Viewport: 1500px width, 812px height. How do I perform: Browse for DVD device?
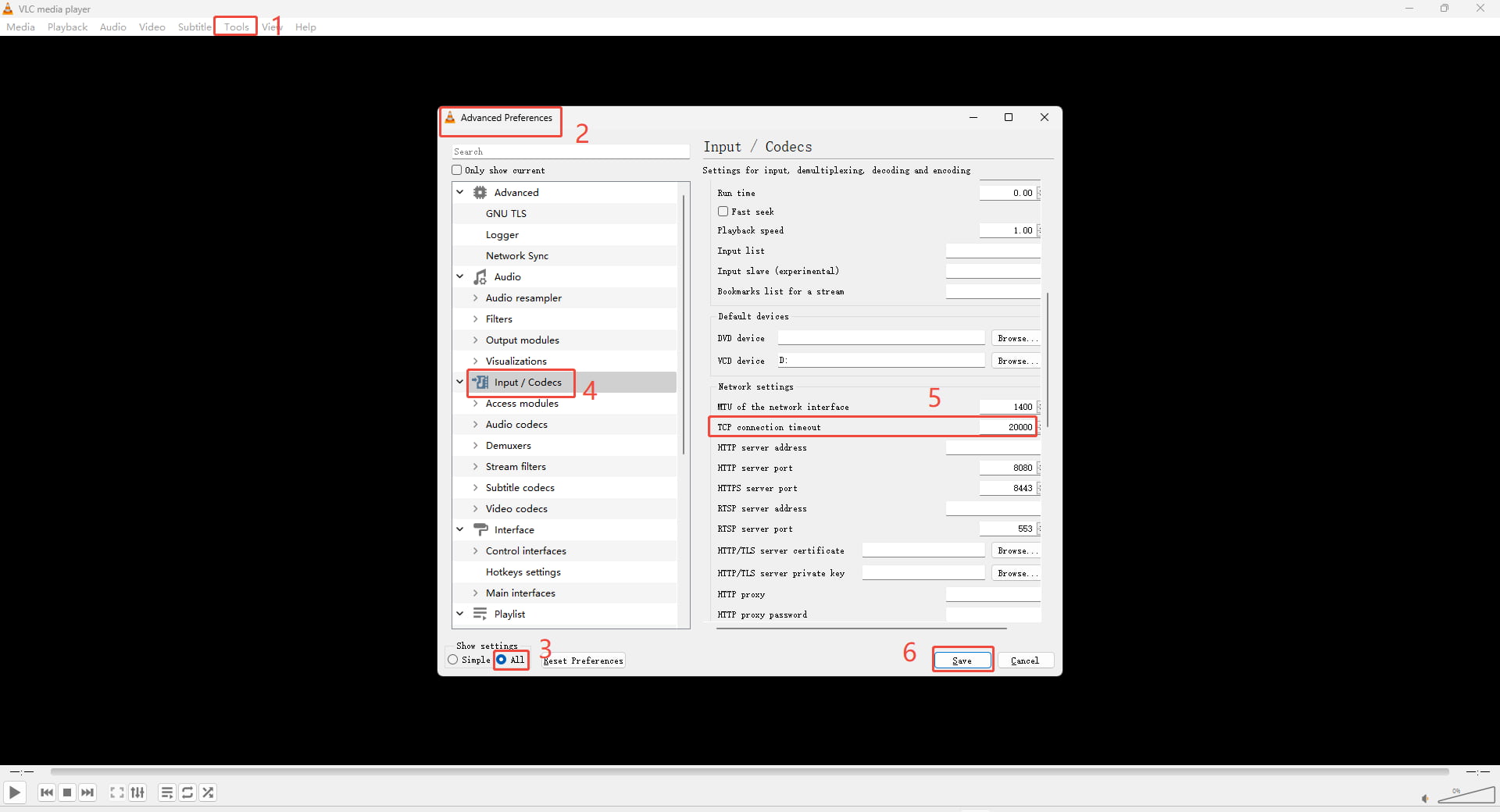1017,338
